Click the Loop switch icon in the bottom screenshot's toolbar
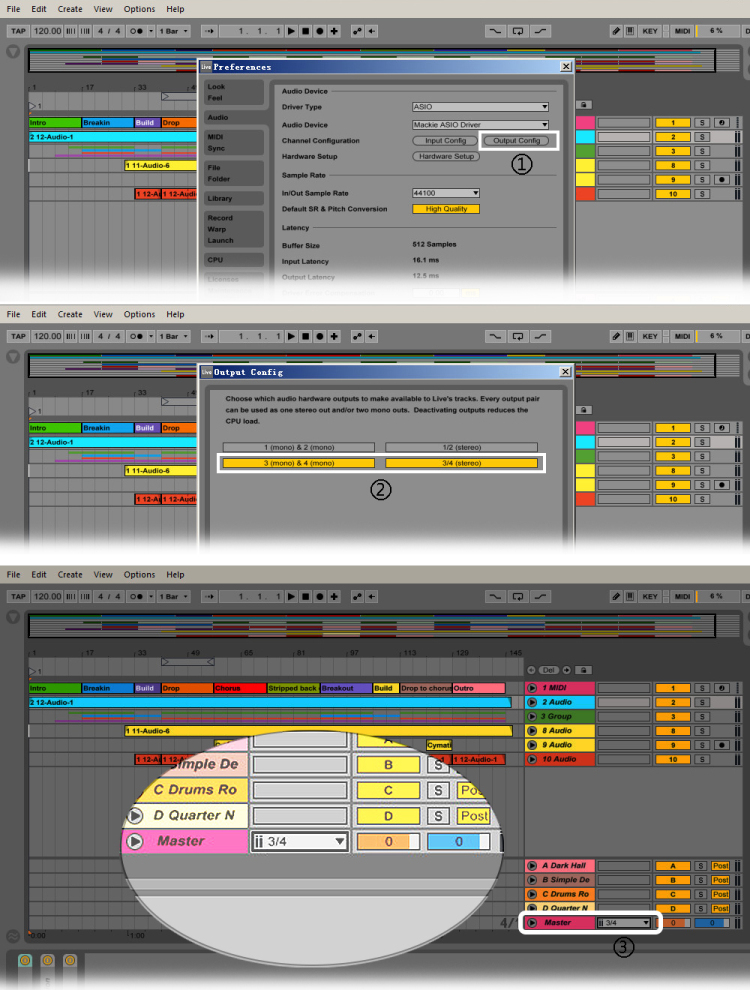This screenshot has height=990, width=750. pos(518,597)
